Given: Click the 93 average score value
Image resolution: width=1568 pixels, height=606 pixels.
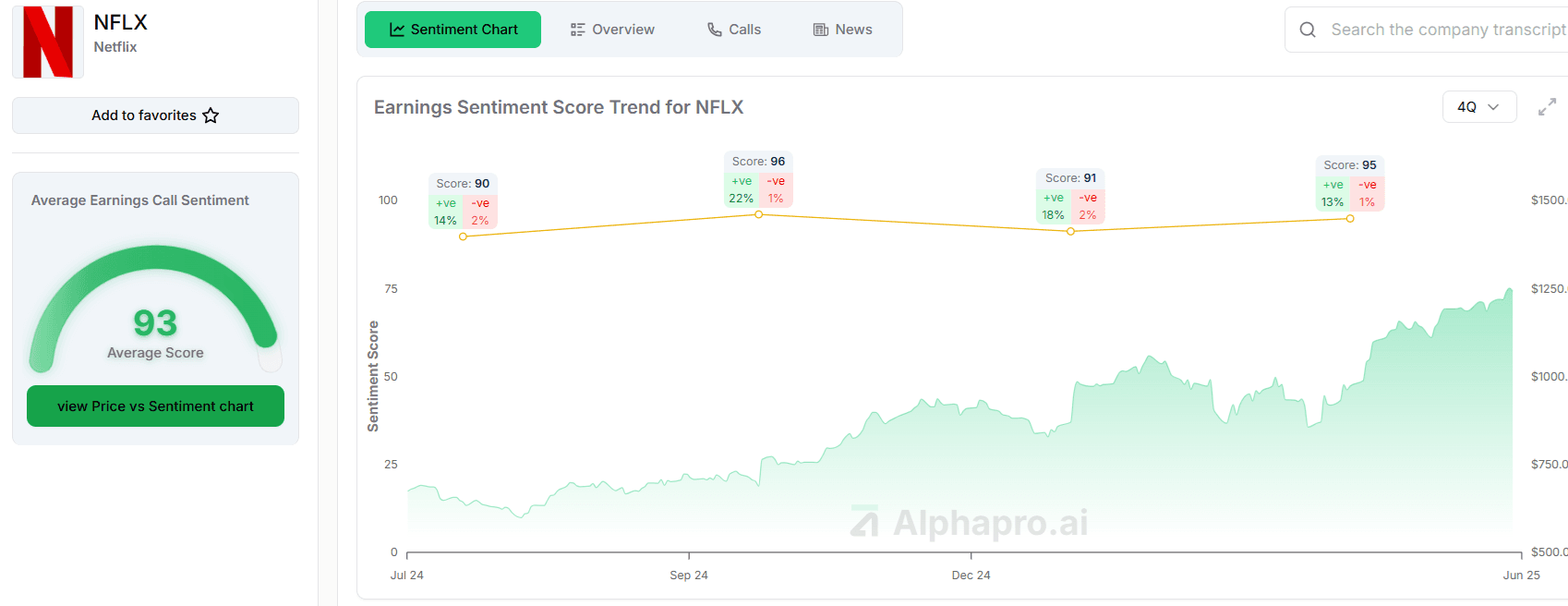Looking at the screenshot, I should tap(155, 323).
